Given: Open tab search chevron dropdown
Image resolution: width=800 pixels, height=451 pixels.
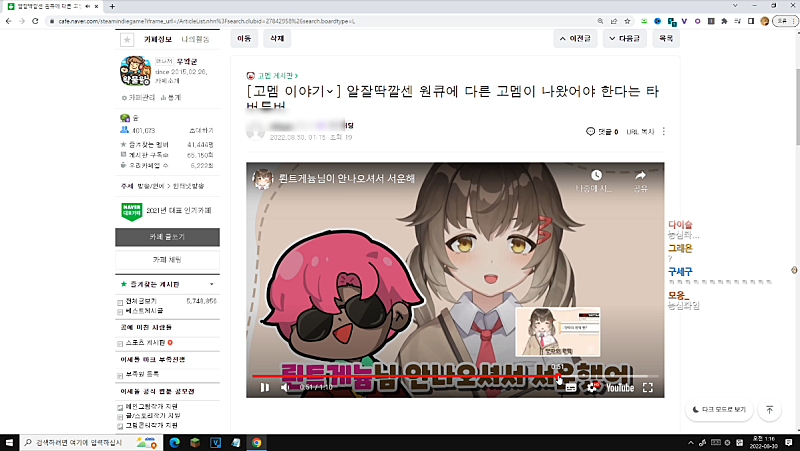Looking at the screenshot, I should (x=735, y=6).
